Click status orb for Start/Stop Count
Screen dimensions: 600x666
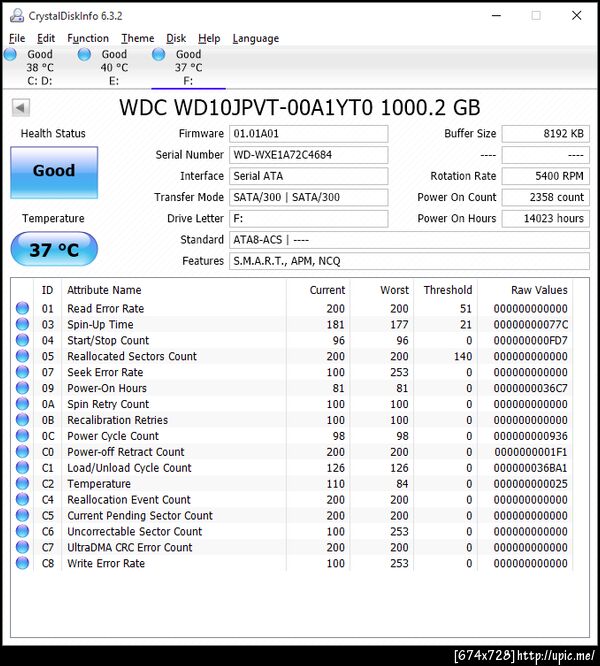click(x=22, y=340)
